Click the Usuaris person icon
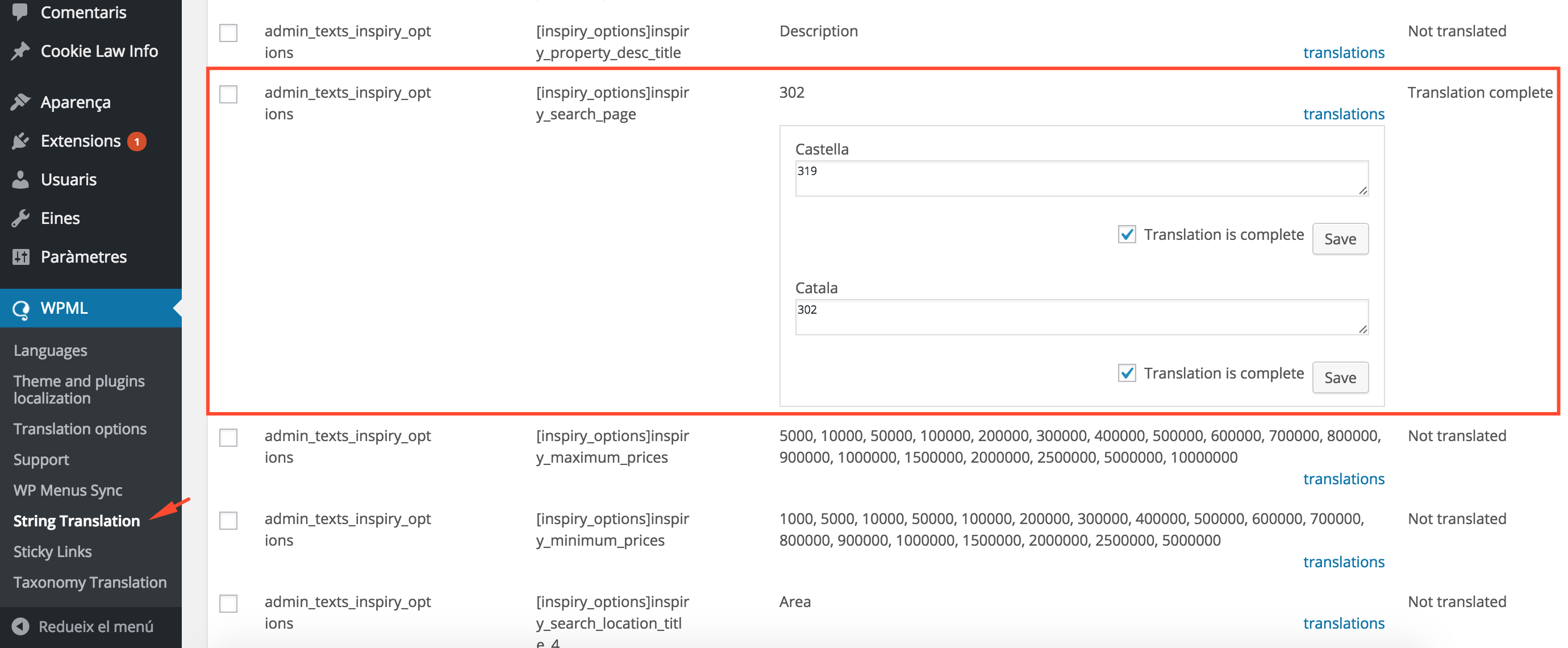 pyautogui.click(x=20, y=180)
